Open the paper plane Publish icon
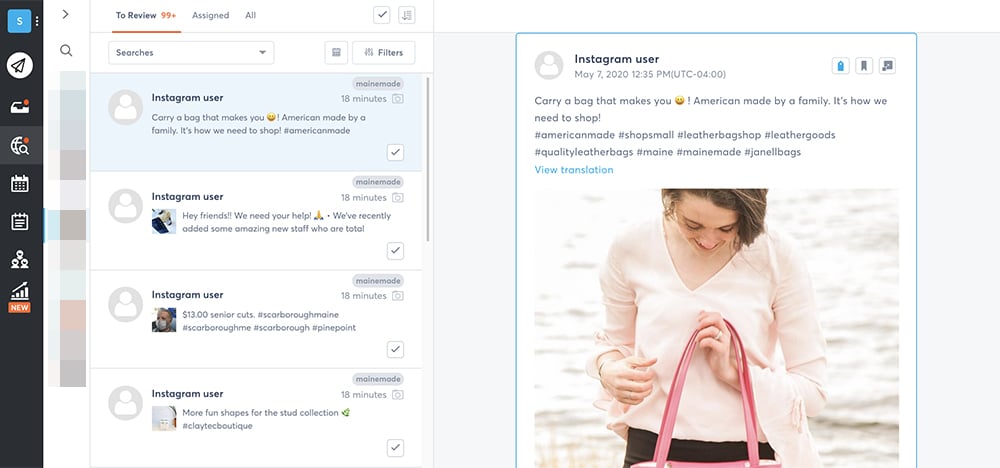The height and width of the screenshot is (468, 1000). (x=20, y=66)
